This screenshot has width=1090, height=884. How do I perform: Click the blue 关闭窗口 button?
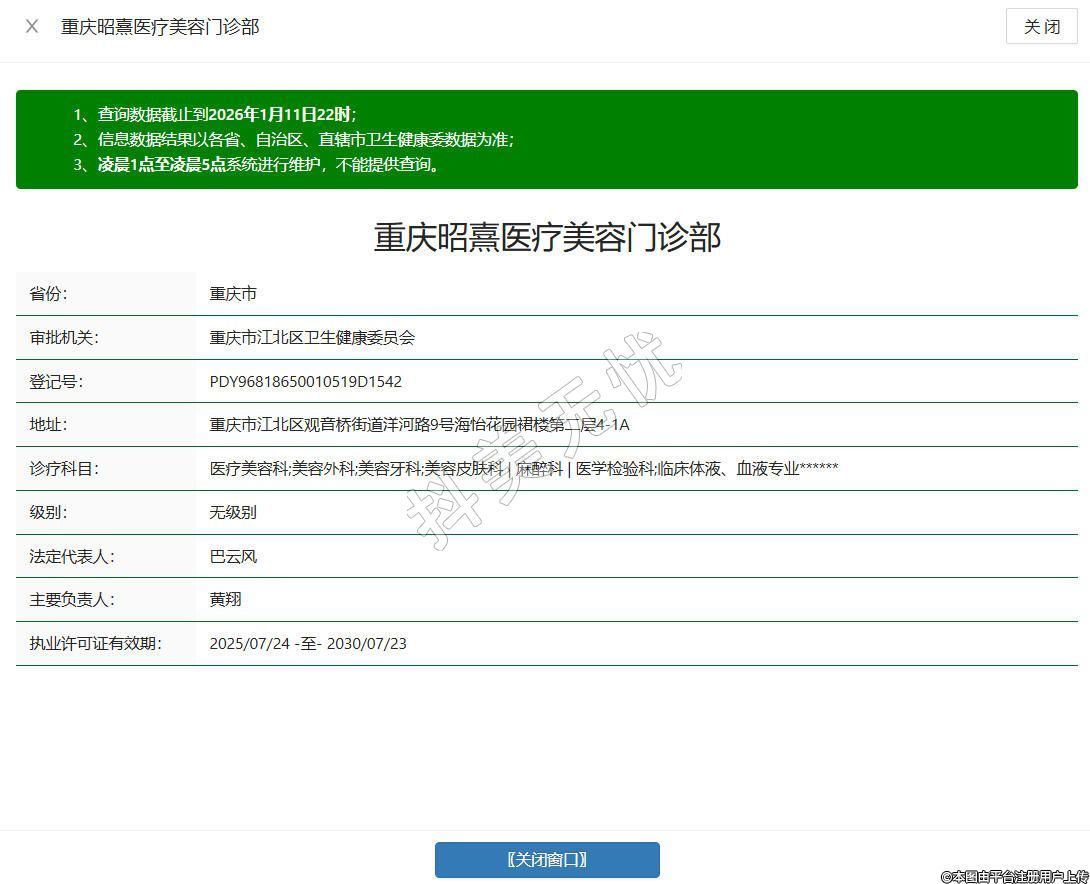(547, 860)
